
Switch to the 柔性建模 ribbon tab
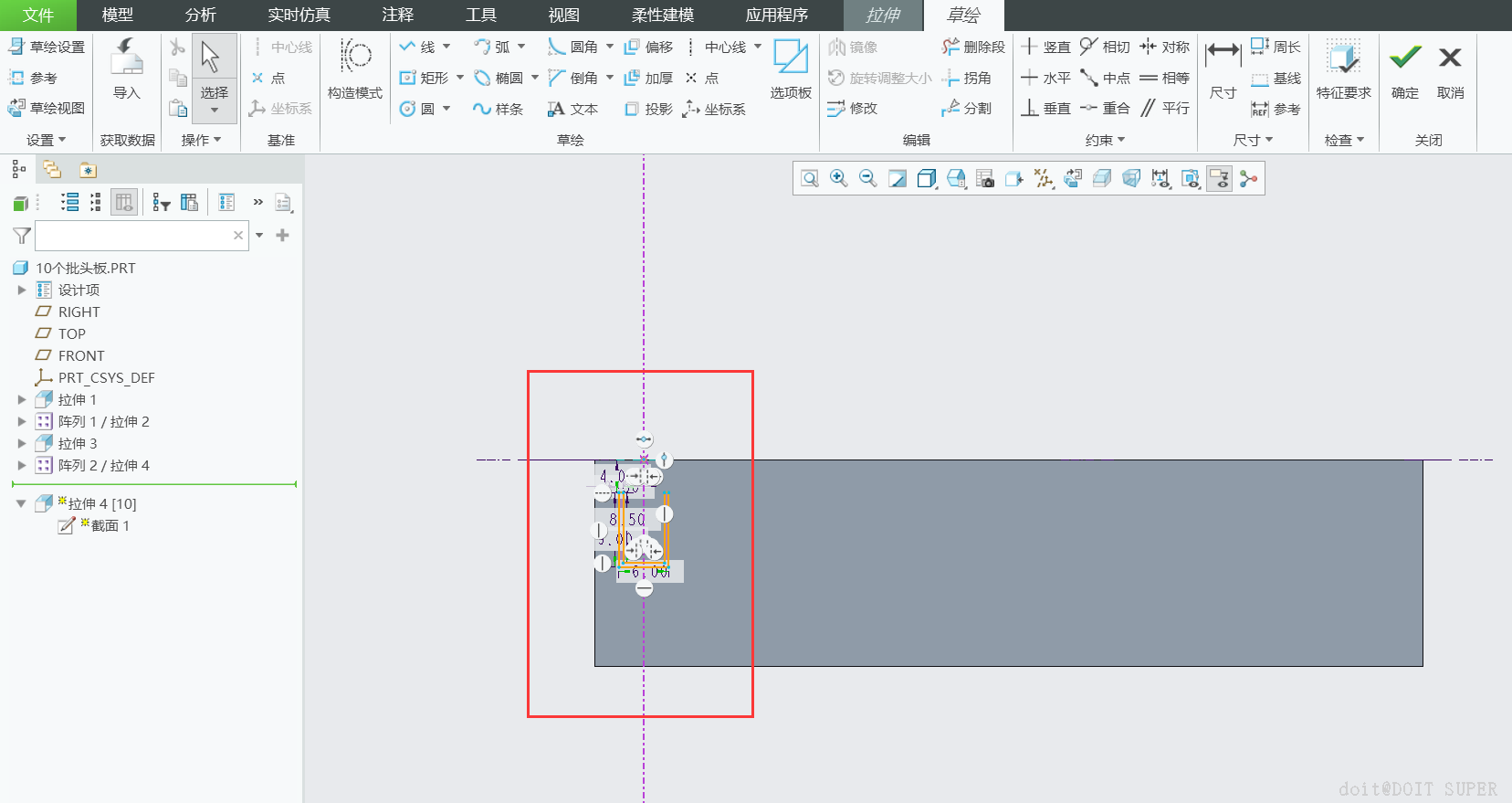pos(663,16)
